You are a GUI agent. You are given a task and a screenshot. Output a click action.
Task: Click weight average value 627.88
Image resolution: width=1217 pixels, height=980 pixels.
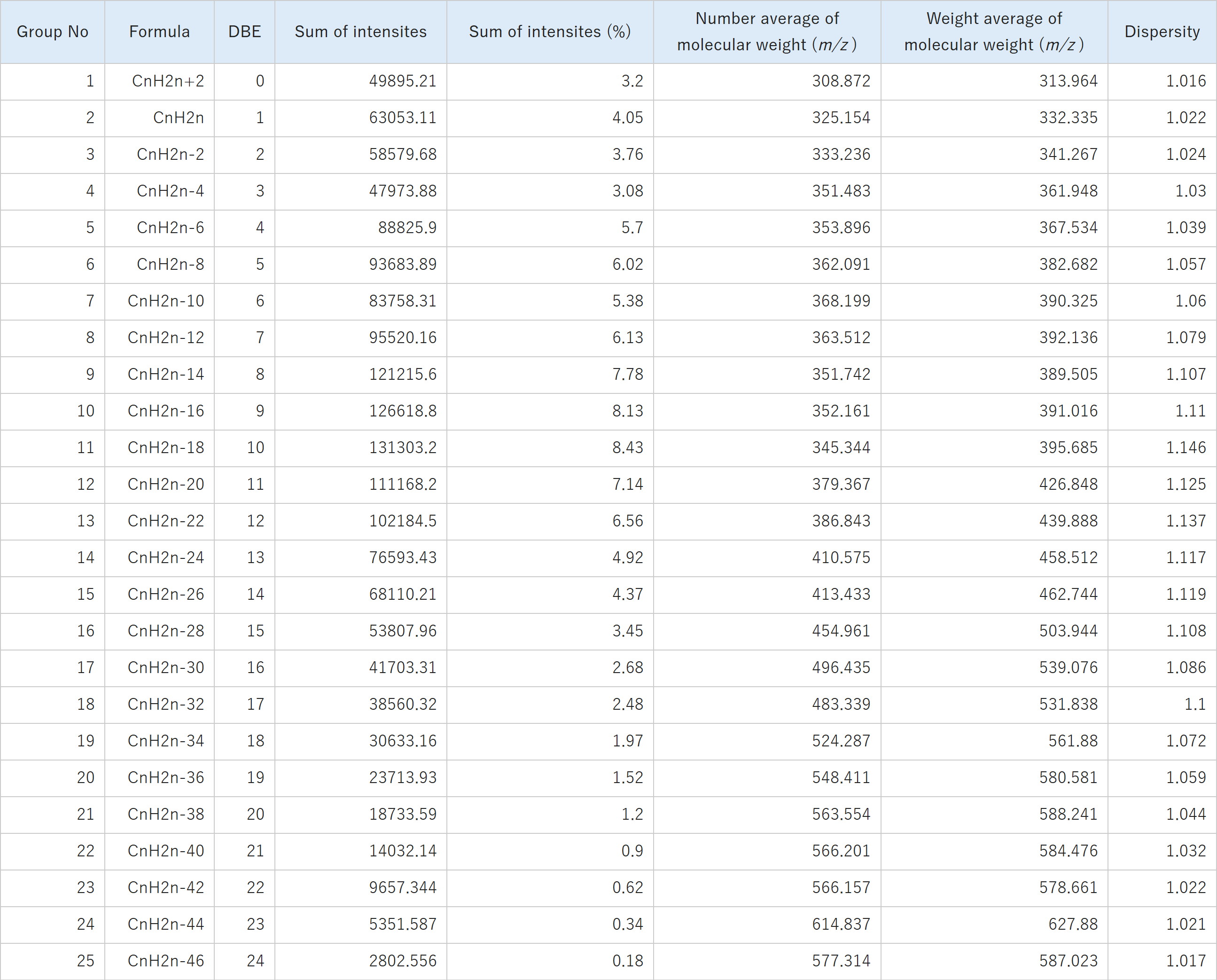[995, 924]
